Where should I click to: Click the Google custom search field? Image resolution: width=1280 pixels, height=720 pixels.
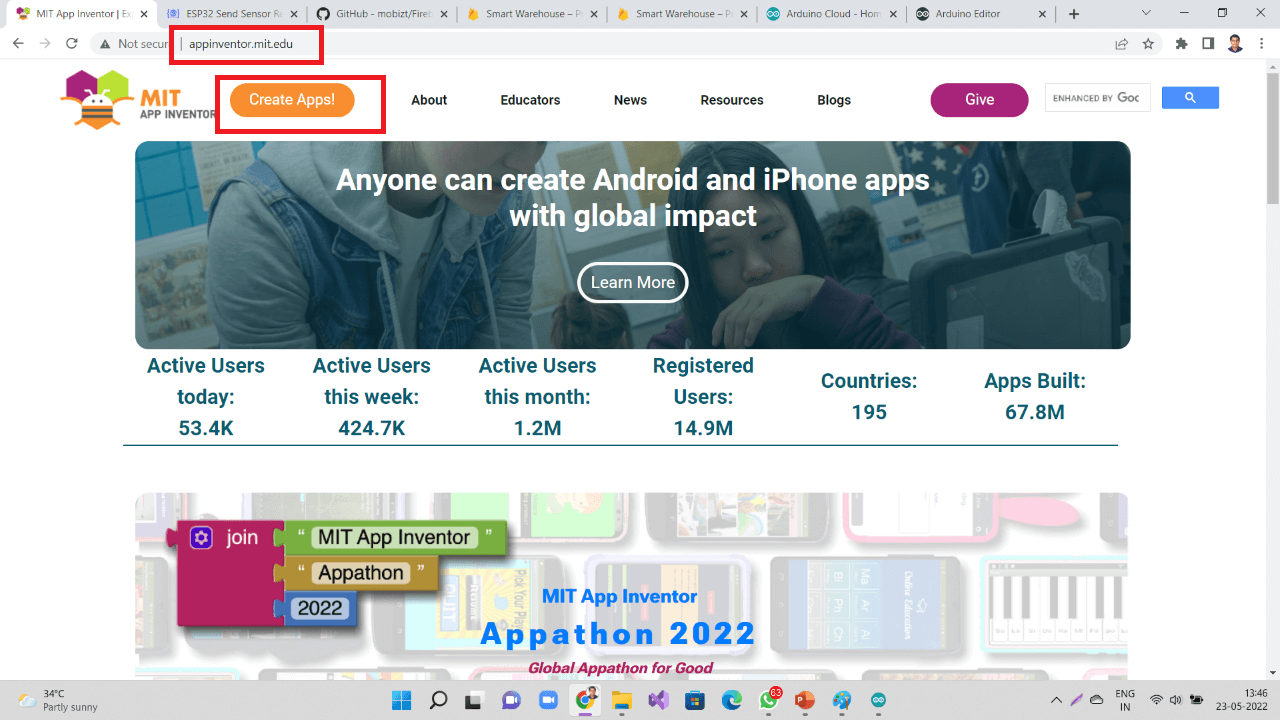tap(1098, 98)
